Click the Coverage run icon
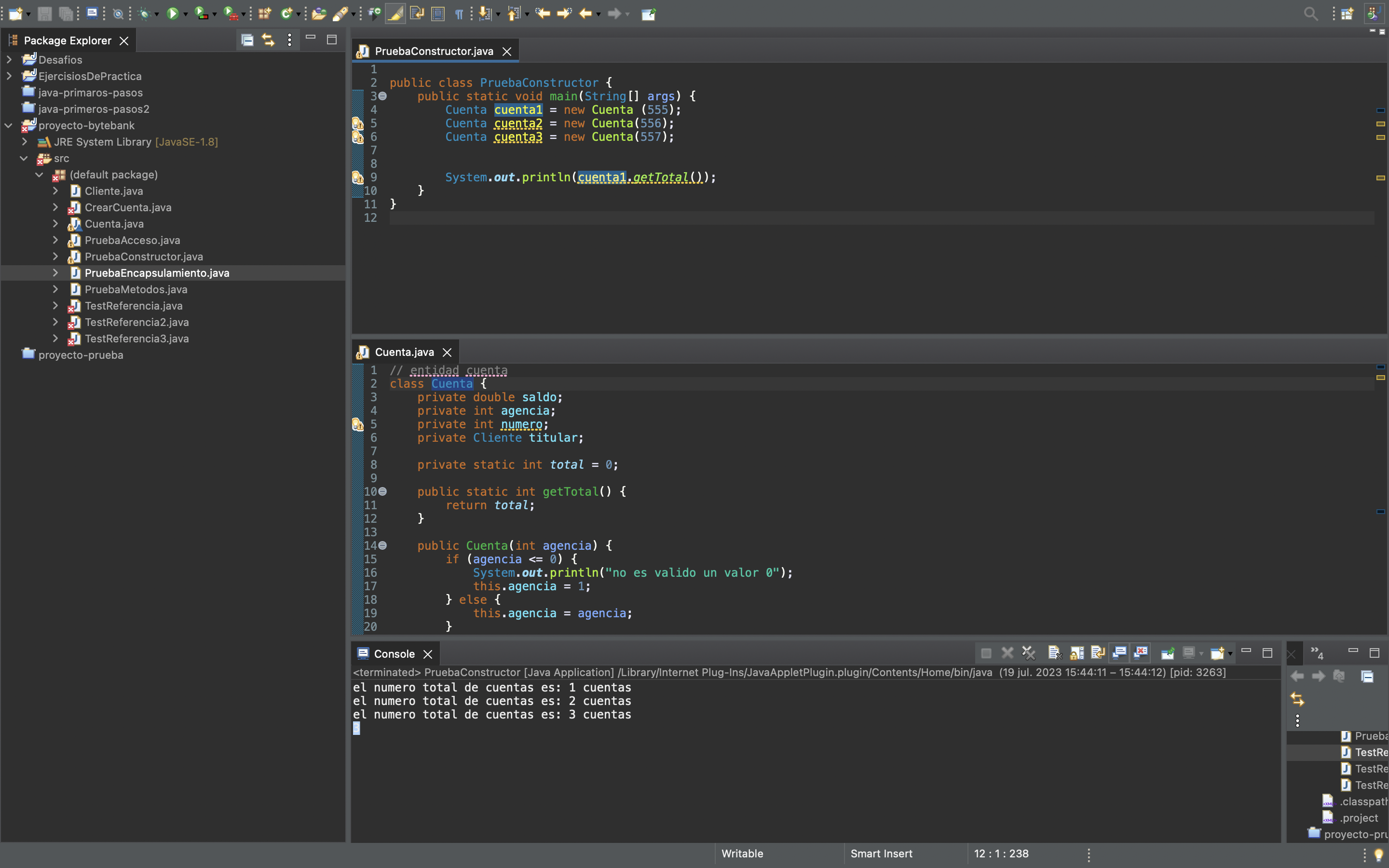This screenshot has width=1389, height=868. [x=201, y=14]
